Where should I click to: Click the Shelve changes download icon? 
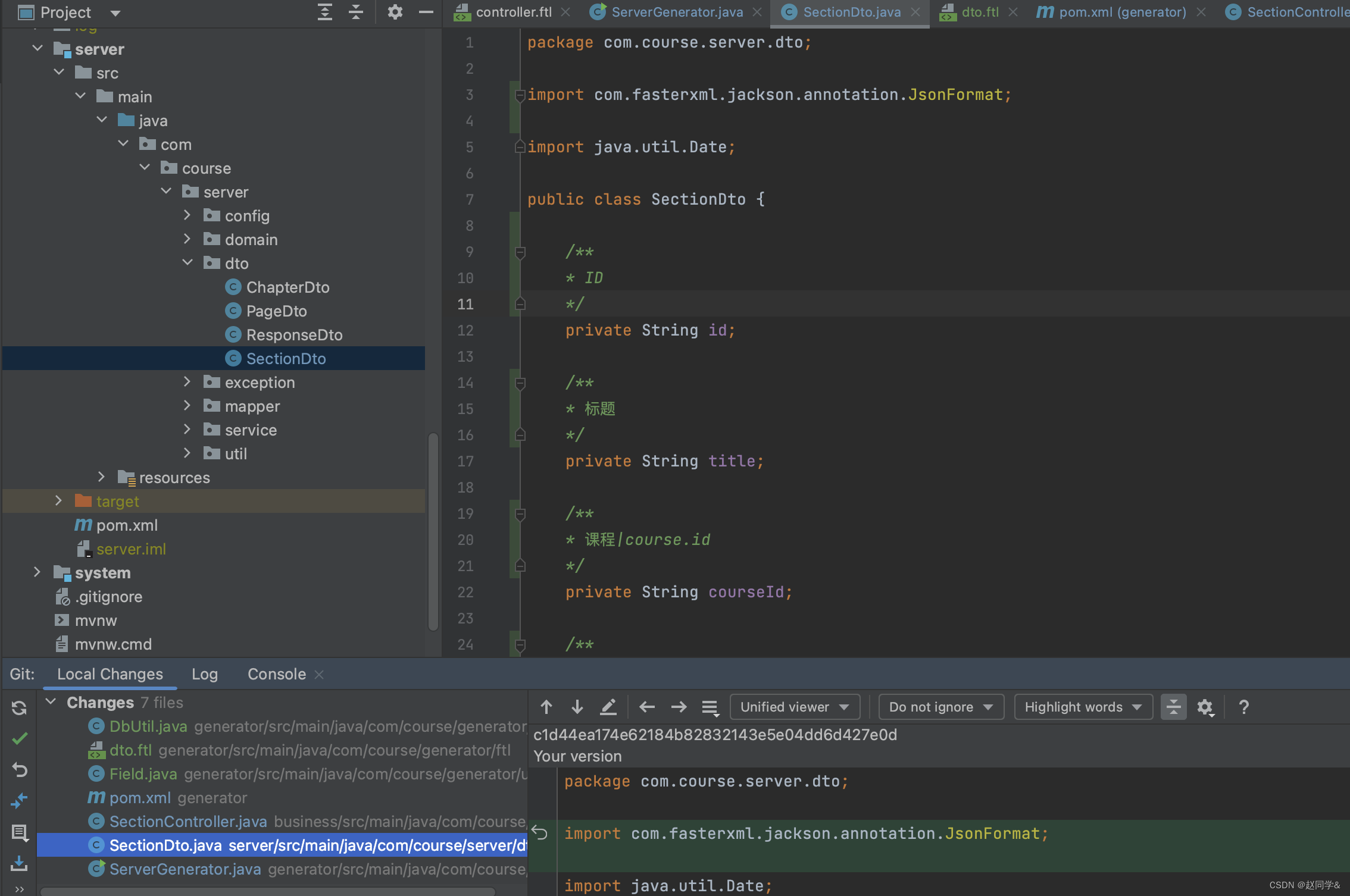coord(19,863)
